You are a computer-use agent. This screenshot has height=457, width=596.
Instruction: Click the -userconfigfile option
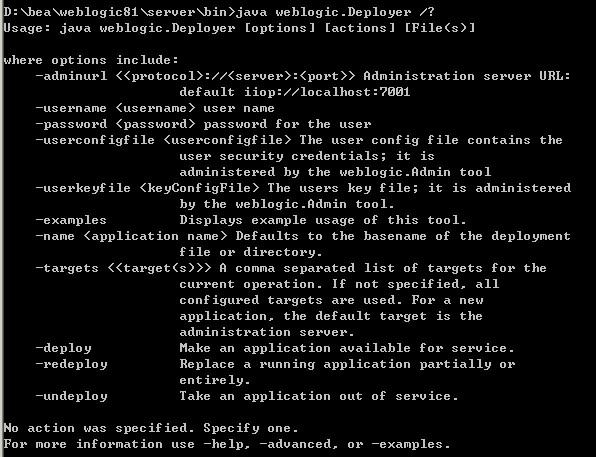point(95,140)
